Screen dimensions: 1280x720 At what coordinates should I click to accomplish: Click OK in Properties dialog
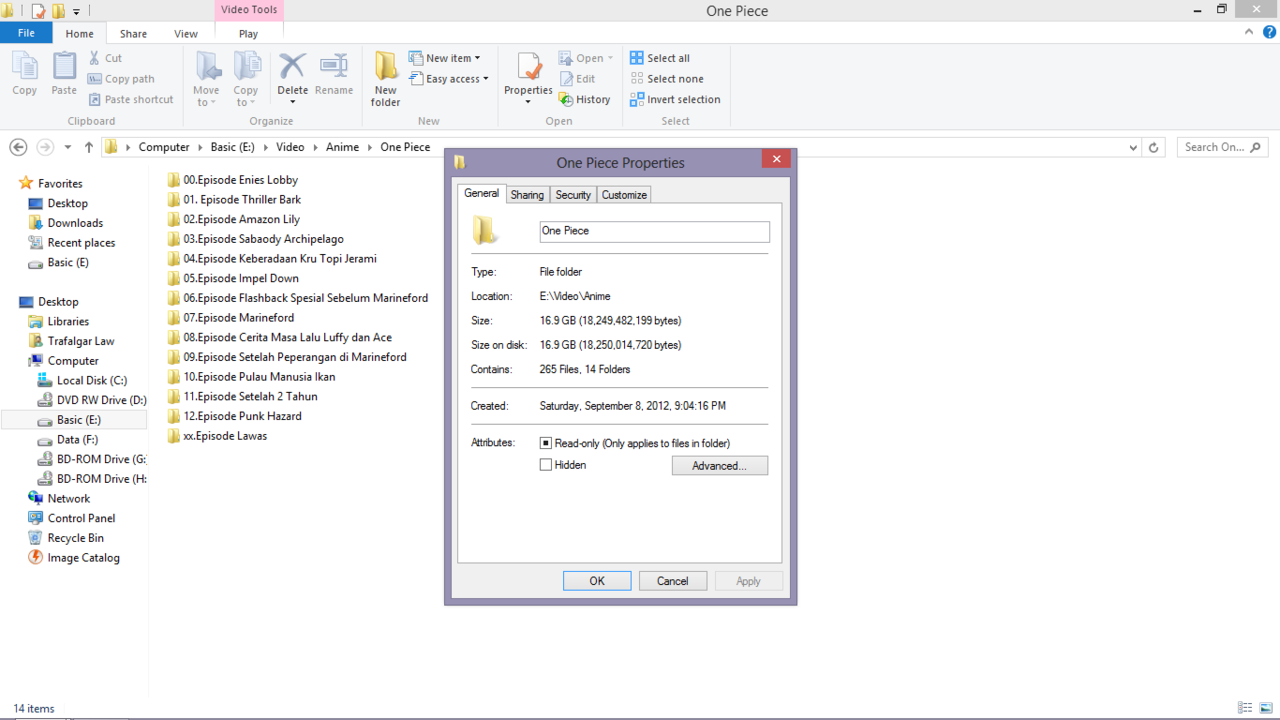click(x=597, y=581)
